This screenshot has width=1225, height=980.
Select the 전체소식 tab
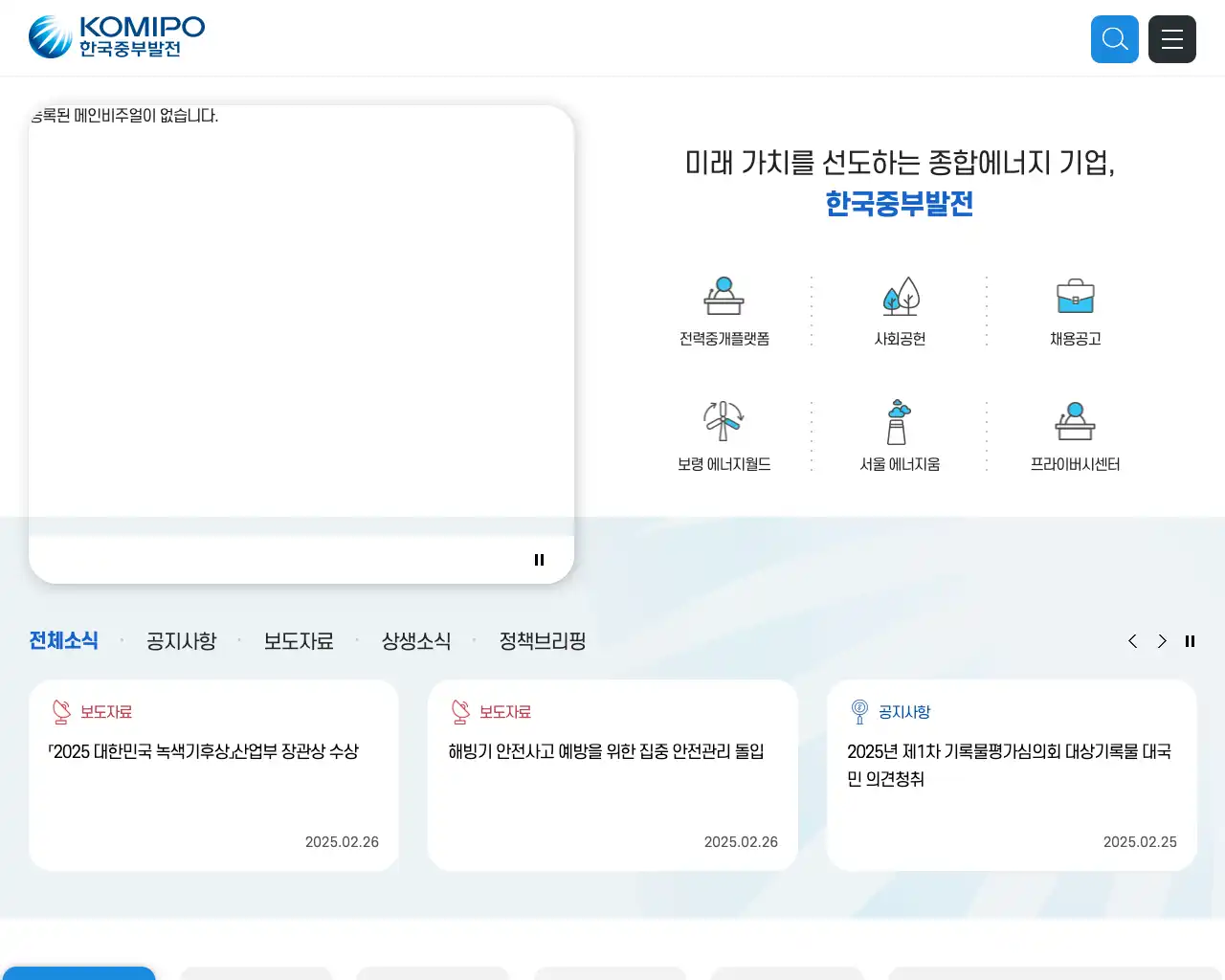[x=64, y=640]
